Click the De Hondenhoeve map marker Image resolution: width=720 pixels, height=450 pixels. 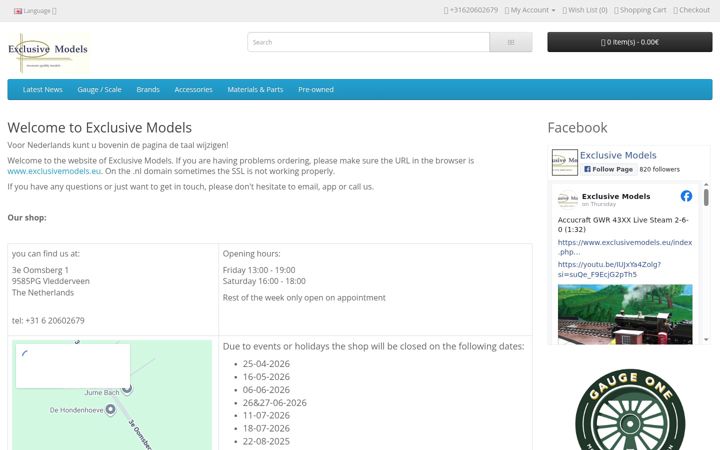pos(110,409)
